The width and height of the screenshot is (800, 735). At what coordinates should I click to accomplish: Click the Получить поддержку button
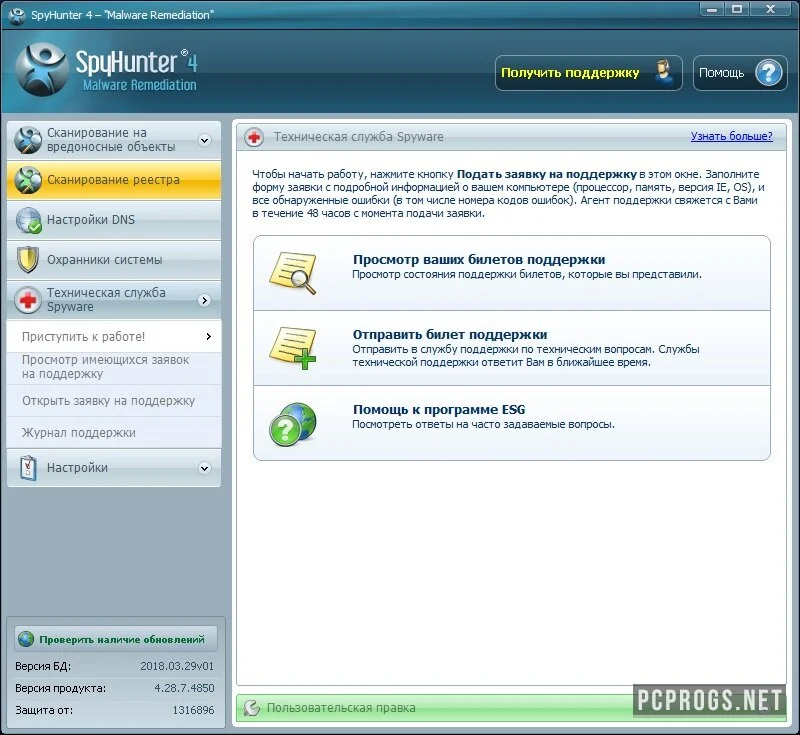click(588, 73)
